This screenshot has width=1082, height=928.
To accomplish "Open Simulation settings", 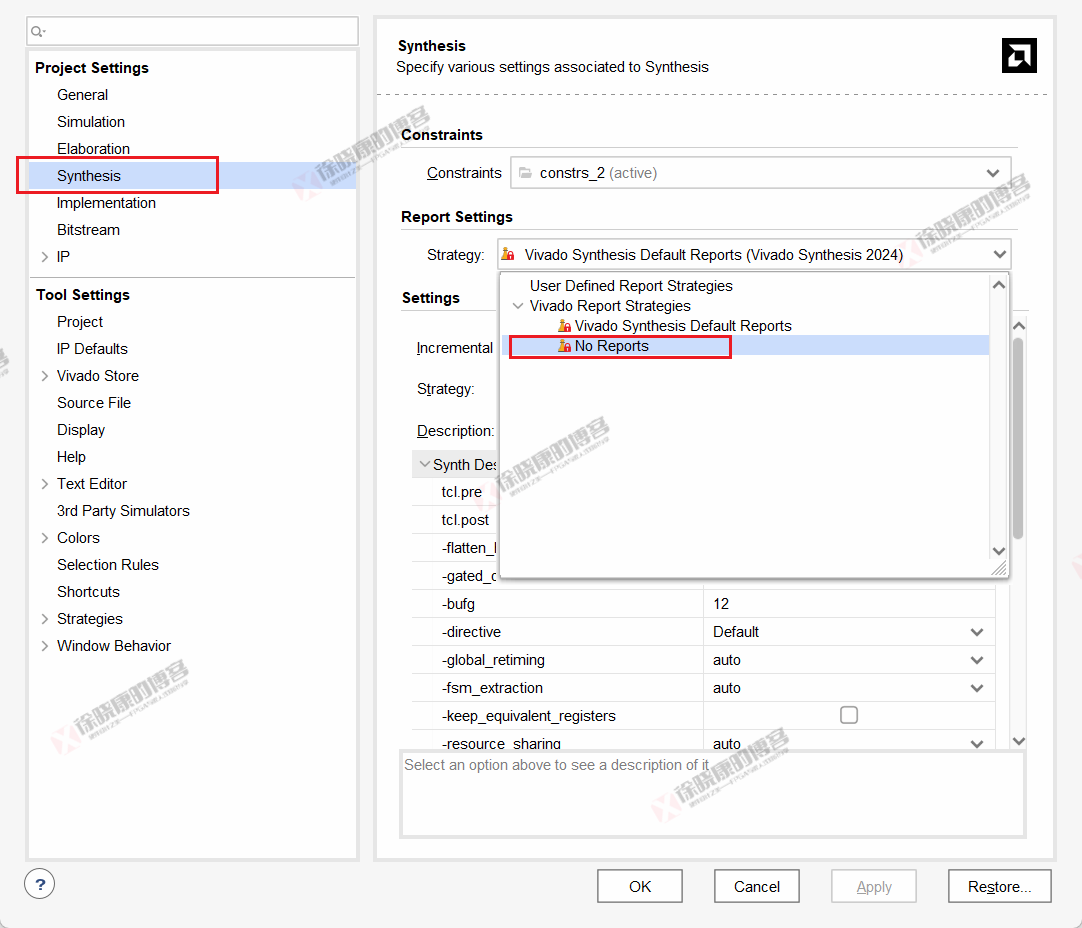I will [91, 121].
